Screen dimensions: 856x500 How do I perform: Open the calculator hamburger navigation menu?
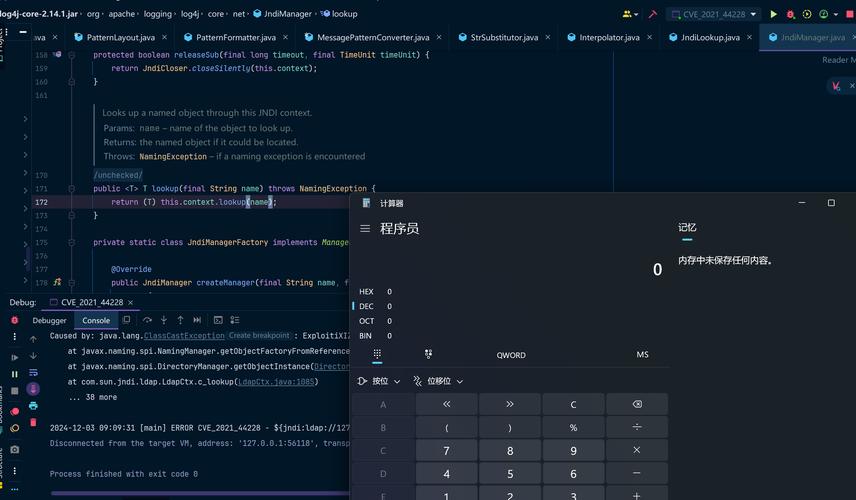[x=365, y=229]
